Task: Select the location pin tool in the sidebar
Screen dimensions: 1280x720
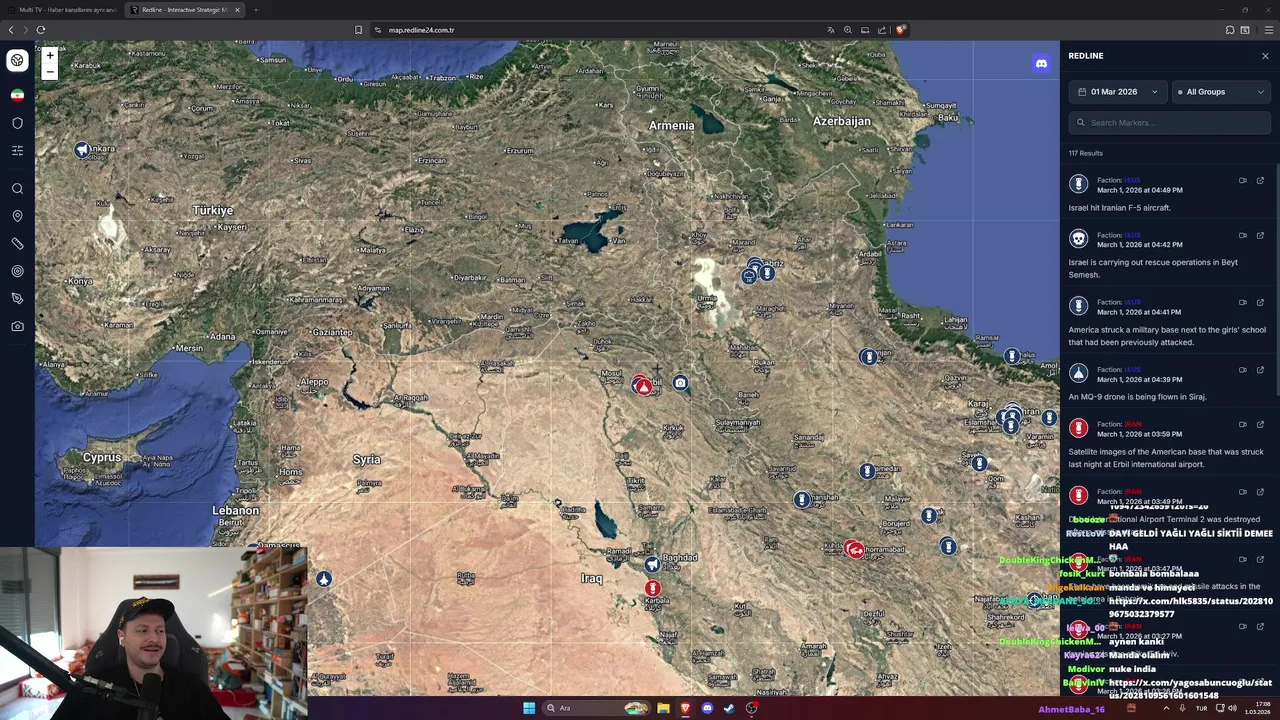Action: (17, 216)
